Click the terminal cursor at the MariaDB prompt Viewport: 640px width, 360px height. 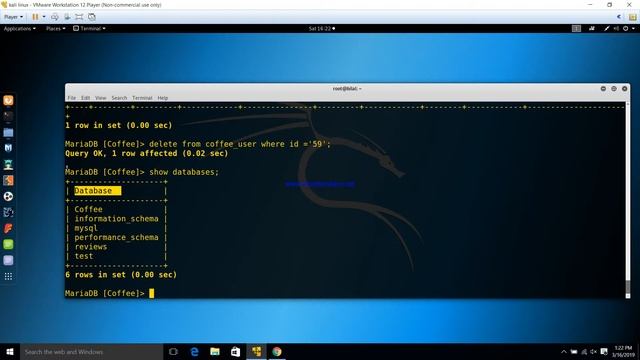151,293
